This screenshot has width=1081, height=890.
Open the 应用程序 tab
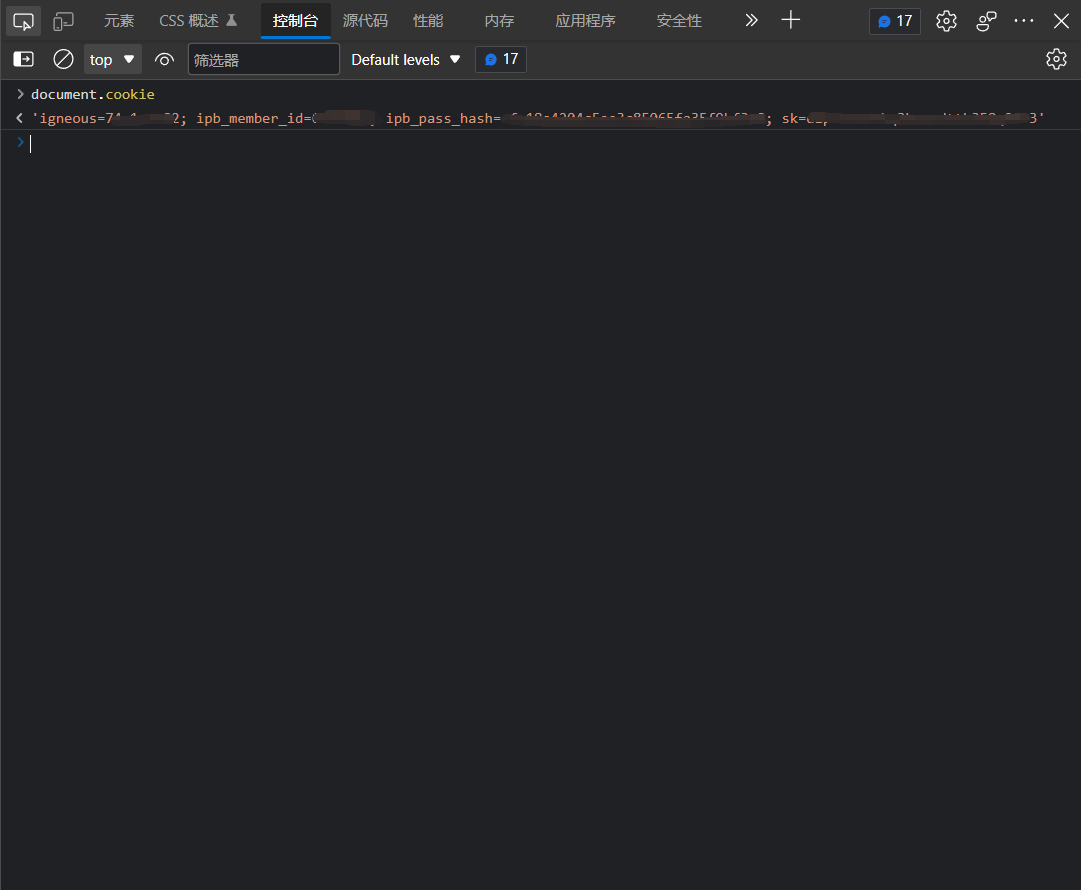coord(585,21)
